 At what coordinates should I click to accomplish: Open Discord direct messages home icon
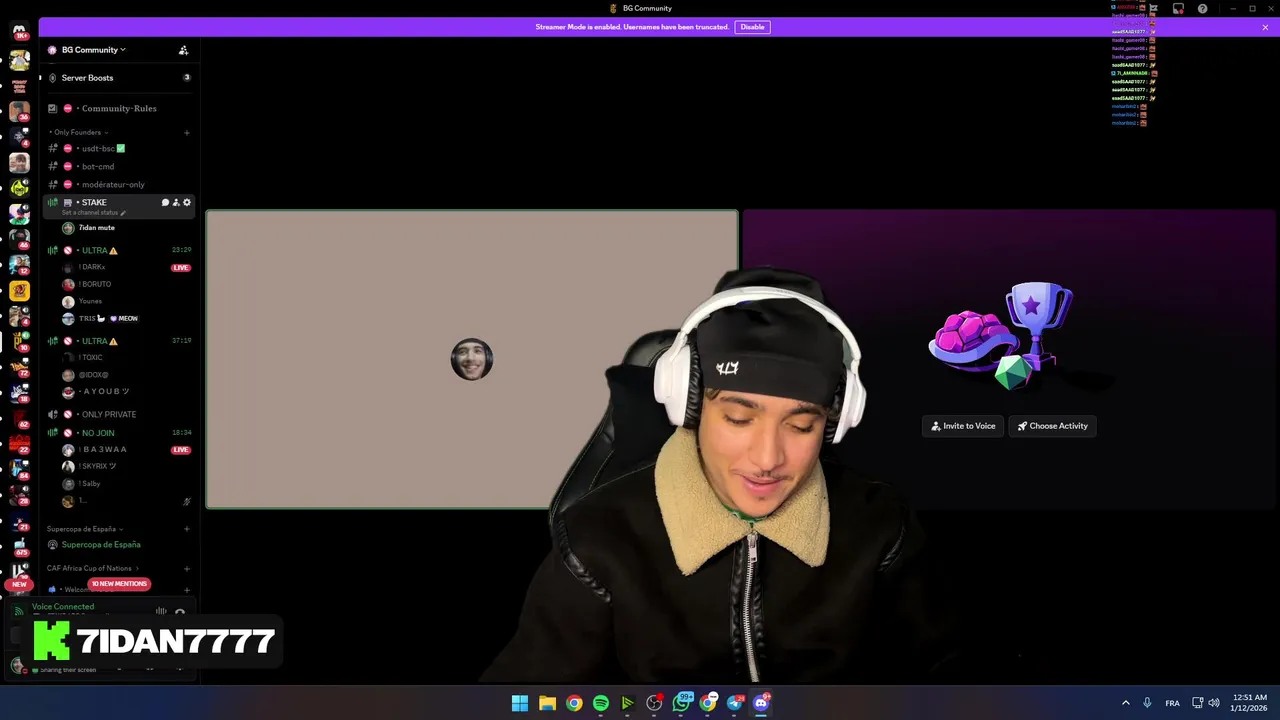pos(19,32)
